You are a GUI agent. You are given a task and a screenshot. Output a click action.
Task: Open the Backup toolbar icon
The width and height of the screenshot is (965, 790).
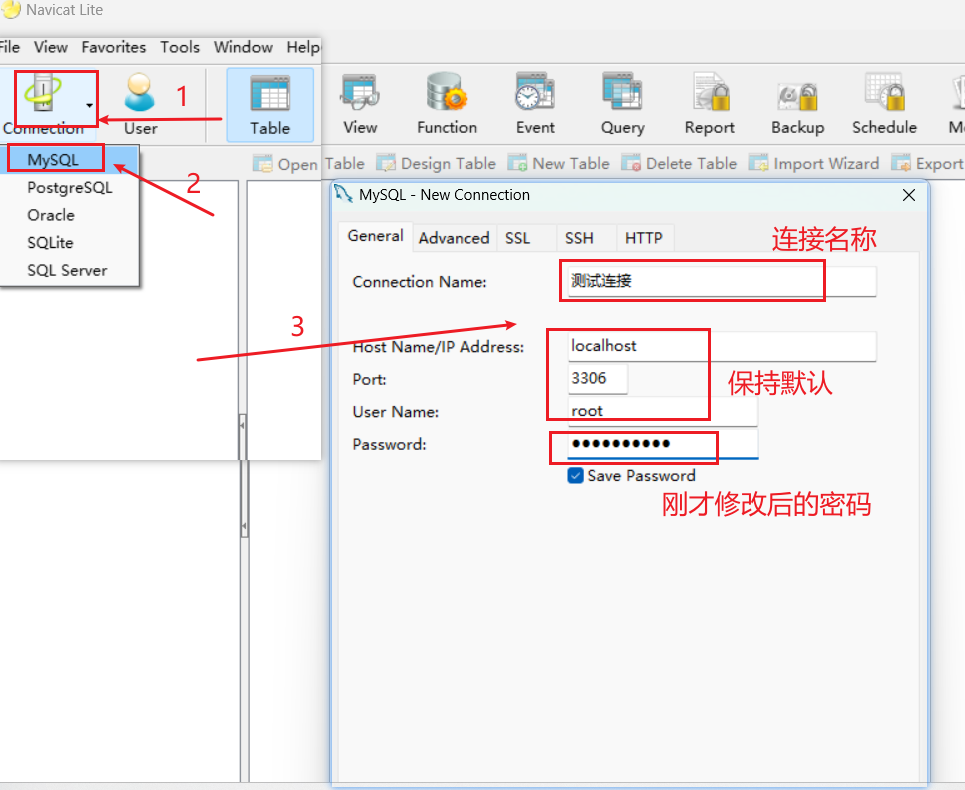pyautogui.click(x=798, y=104)
